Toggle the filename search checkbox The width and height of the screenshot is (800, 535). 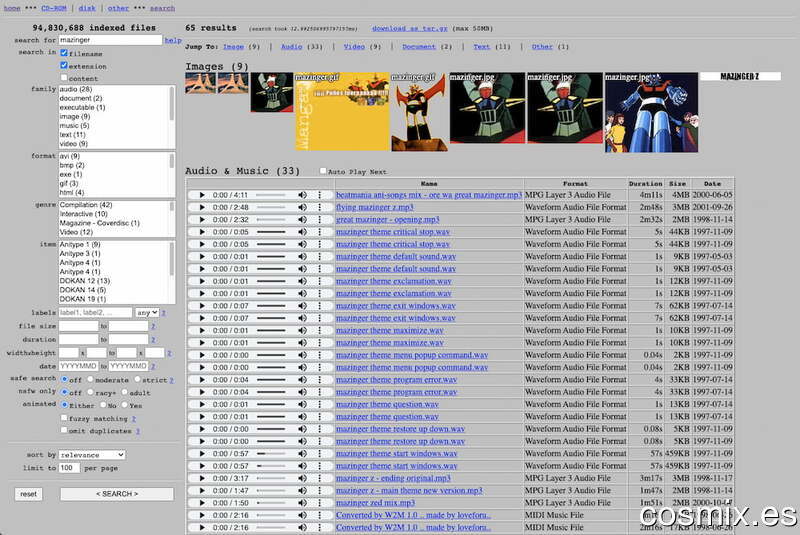click(64, 53)
